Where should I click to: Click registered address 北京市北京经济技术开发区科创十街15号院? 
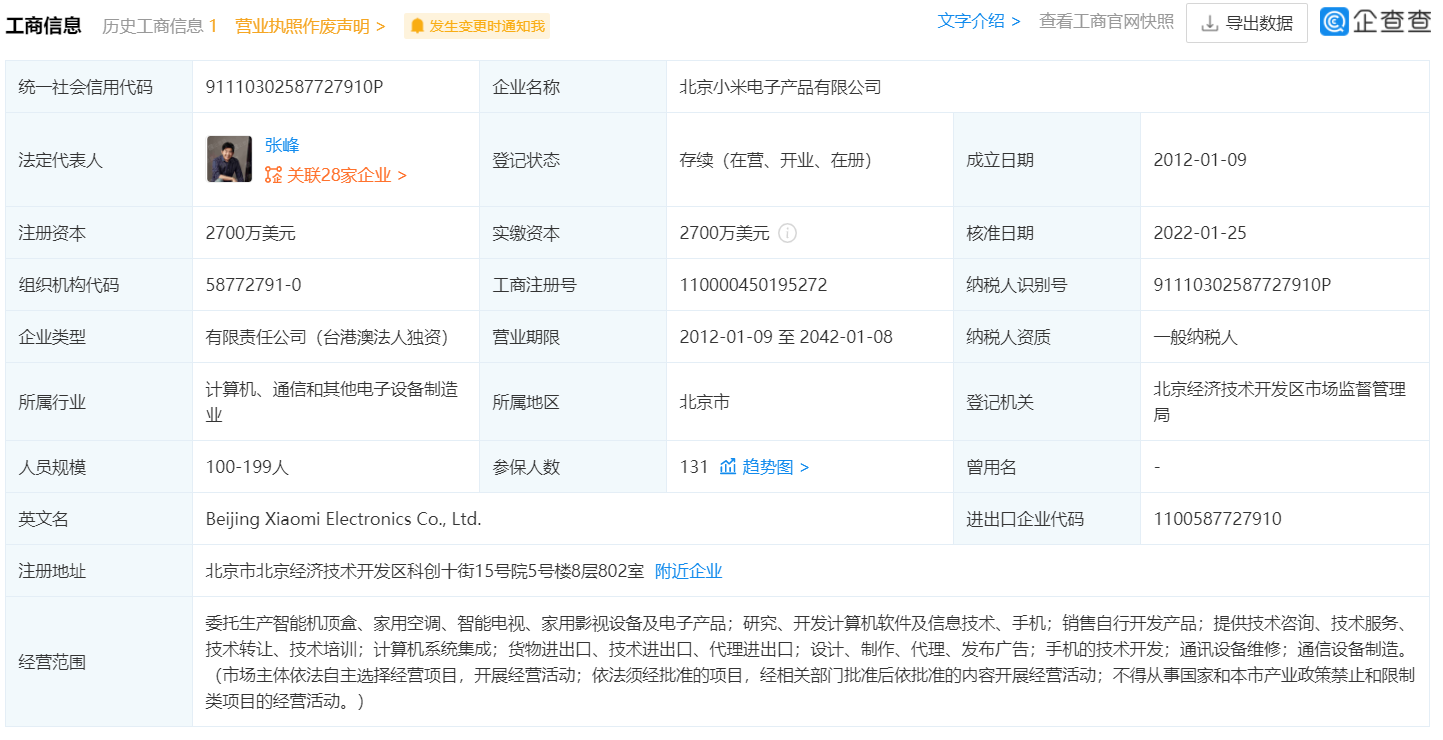[425, 571]
